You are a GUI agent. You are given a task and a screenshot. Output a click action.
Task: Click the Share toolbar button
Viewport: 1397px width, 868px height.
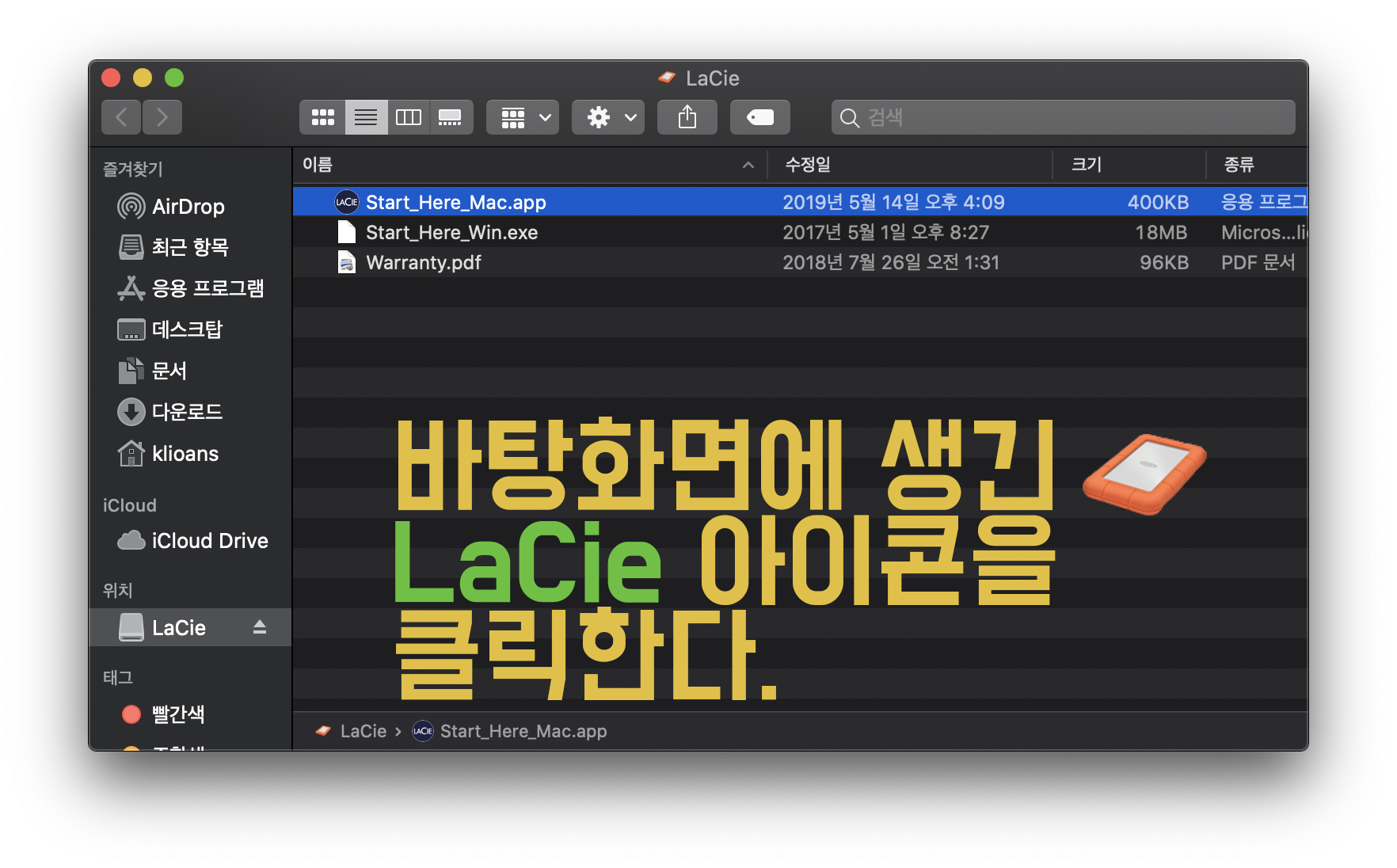687,117
